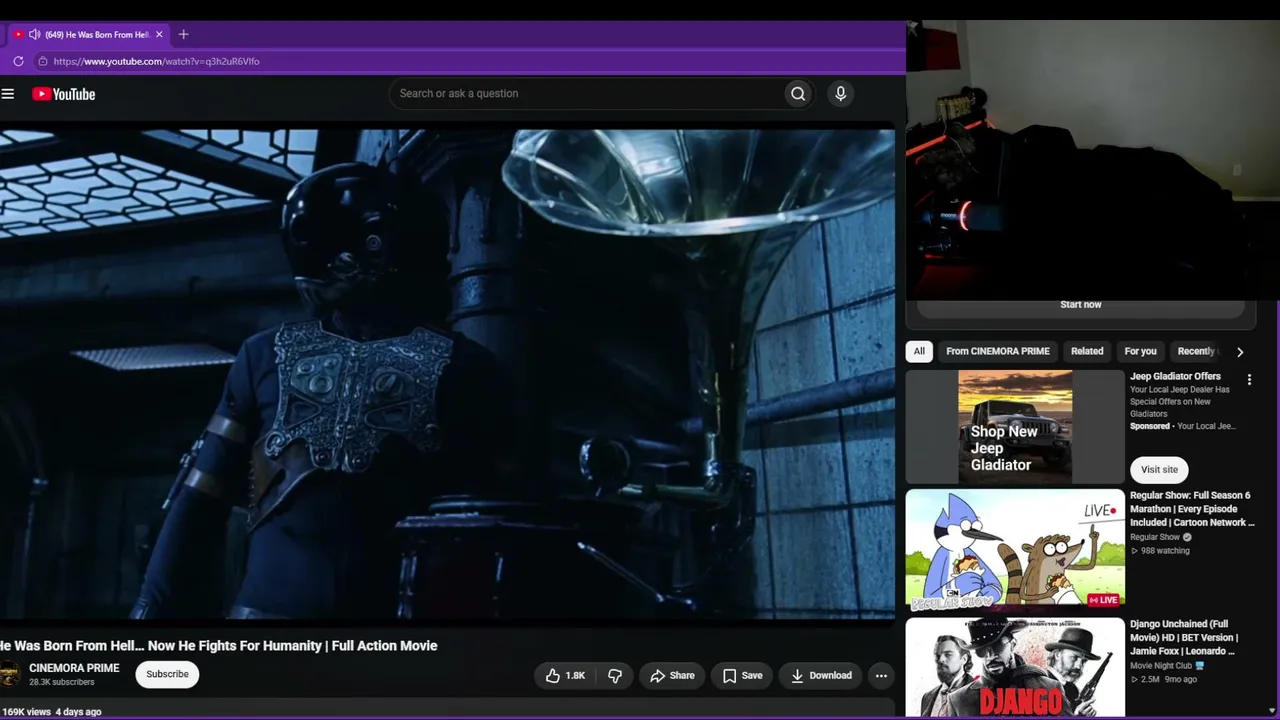The image size is (1280, 720).
Task: Open the 'Regular Show' channel name
Action: pos(1154,537)
